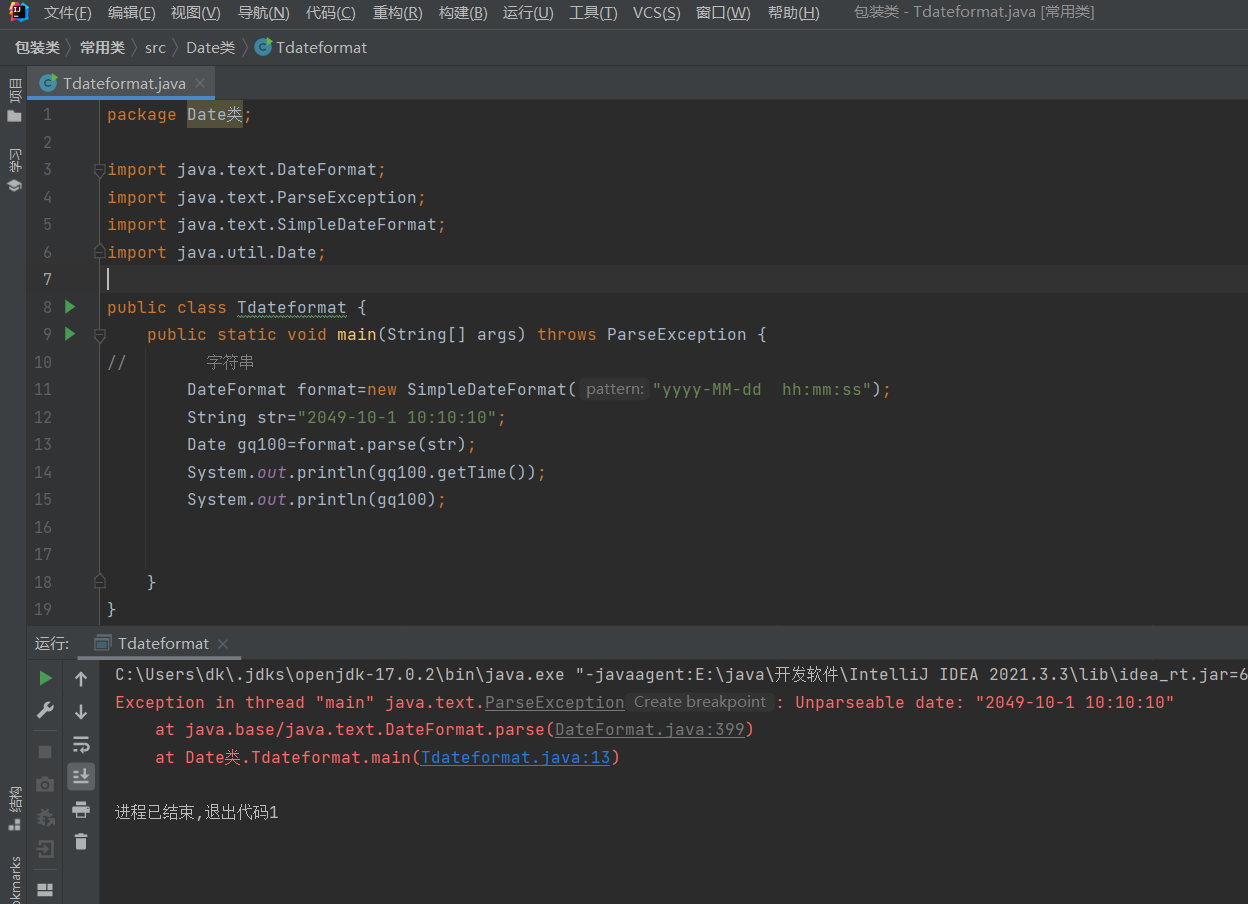Open the 构建(B) menu
This screenshot has height=904, width=1248.
(463, 13)
